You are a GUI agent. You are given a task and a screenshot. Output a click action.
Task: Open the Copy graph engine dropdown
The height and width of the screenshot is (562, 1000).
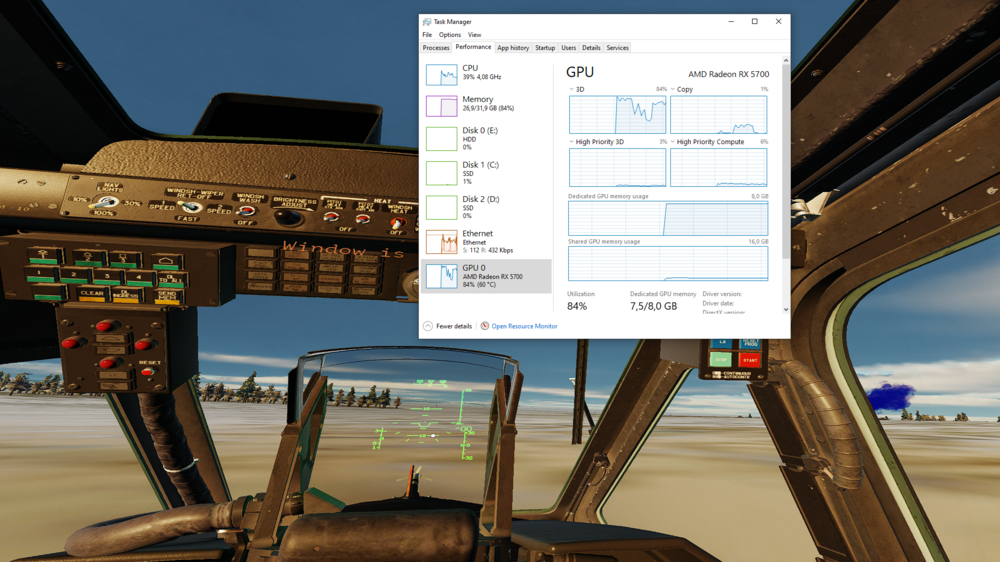[673, 89]
